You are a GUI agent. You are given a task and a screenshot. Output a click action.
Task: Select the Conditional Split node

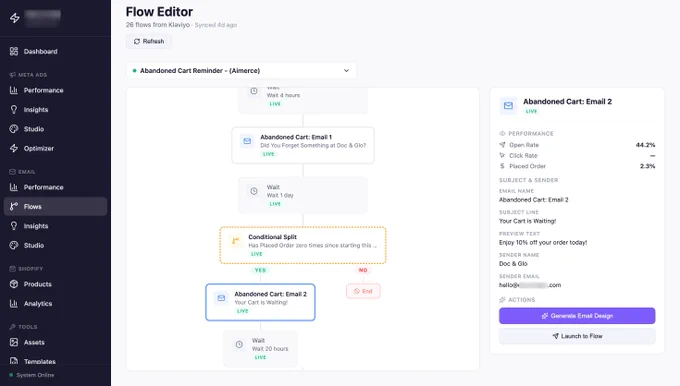[303, 245]
